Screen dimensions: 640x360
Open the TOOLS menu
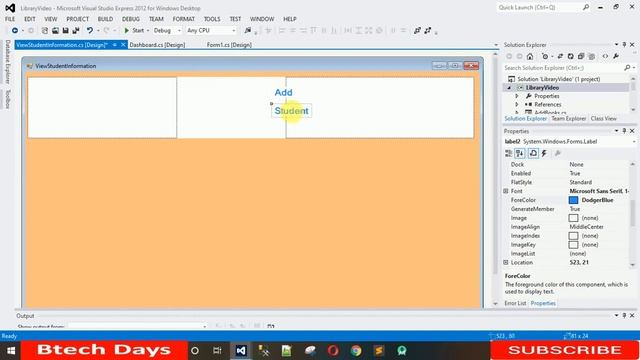point(212,19)
